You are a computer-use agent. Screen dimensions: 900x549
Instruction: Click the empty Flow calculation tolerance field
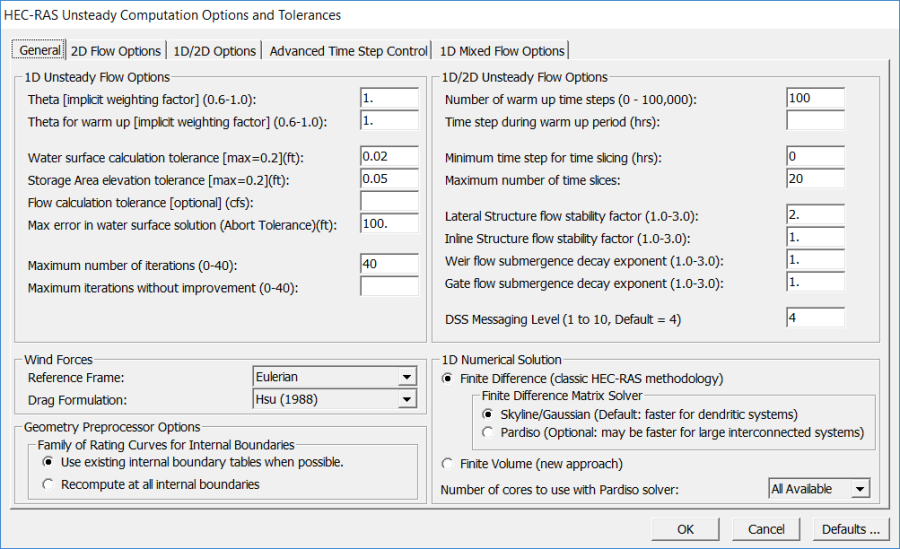pos(389,201)
